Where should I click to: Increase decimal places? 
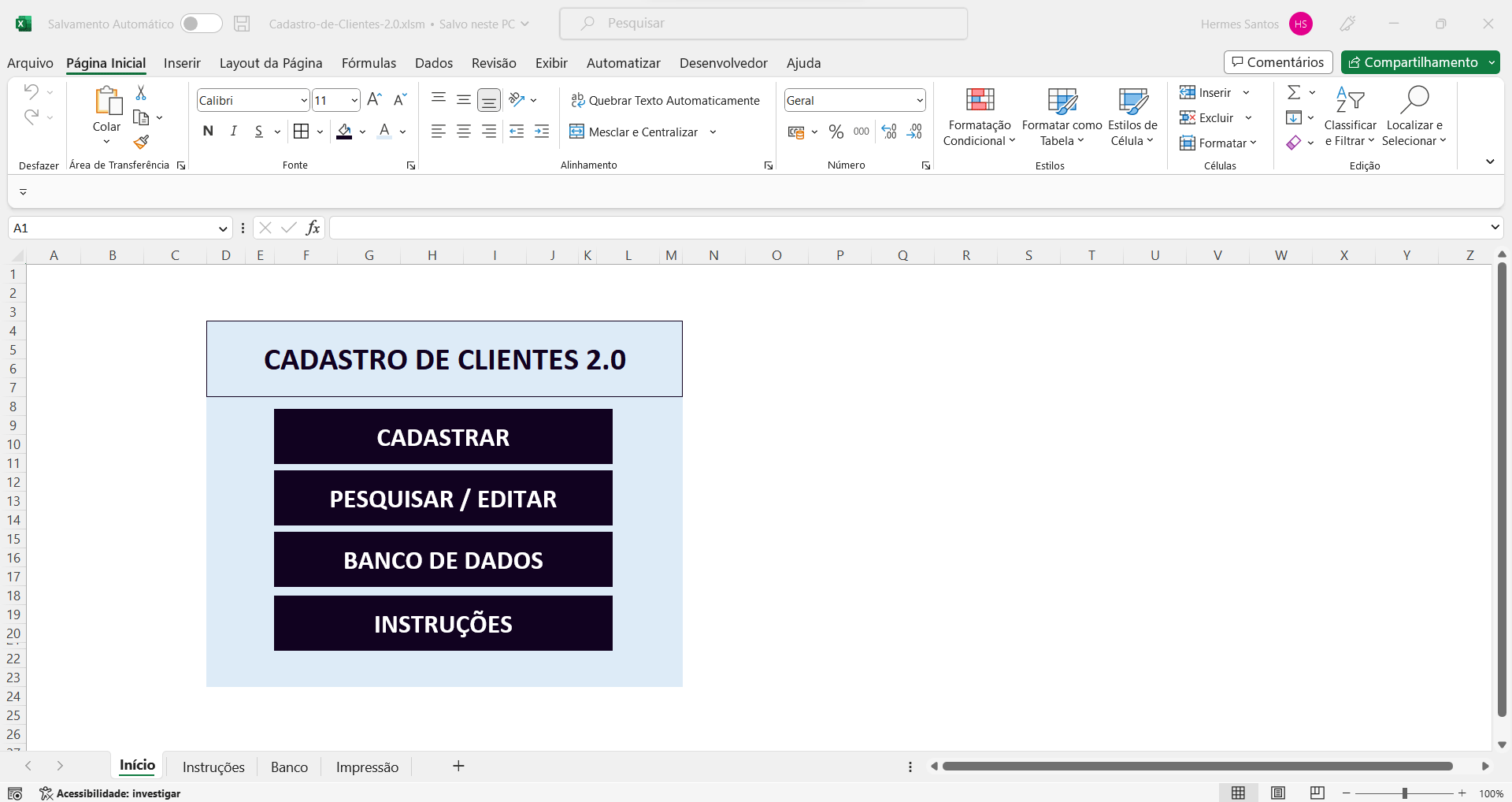pos(889,132)
